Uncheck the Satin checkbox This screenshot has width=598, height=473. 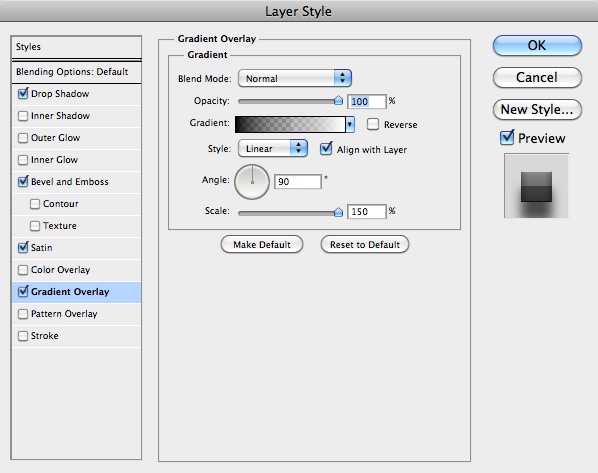pyautogui.click(x=23, y=248)
